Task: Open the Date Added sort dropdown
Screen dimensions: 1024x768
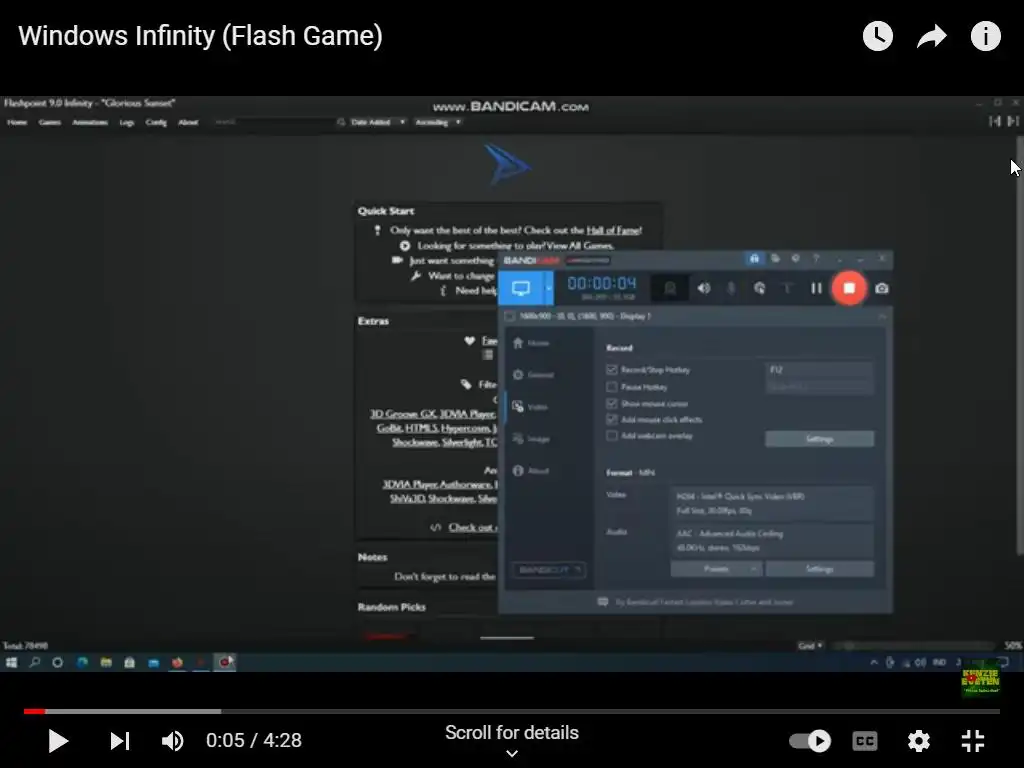Action: (377, 122)
